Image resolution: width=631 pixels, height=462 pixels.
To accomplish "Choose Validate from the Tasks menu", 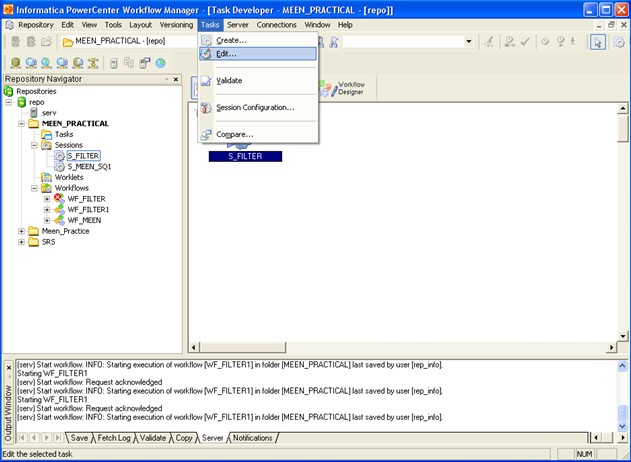I will [x=258, y=80].
